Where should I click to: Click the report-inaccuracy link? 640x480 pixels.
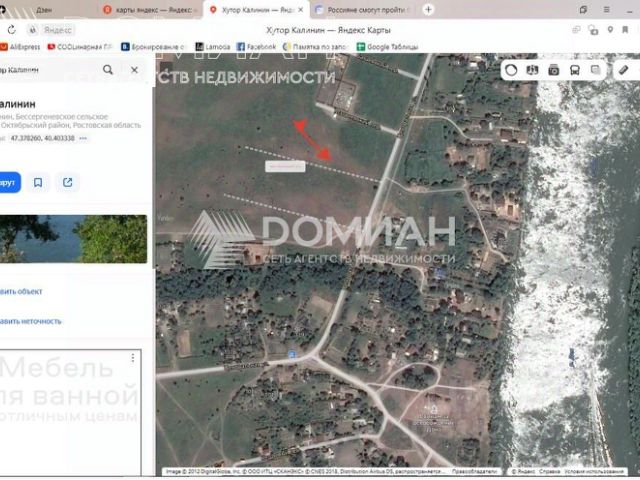pos(31,321)
